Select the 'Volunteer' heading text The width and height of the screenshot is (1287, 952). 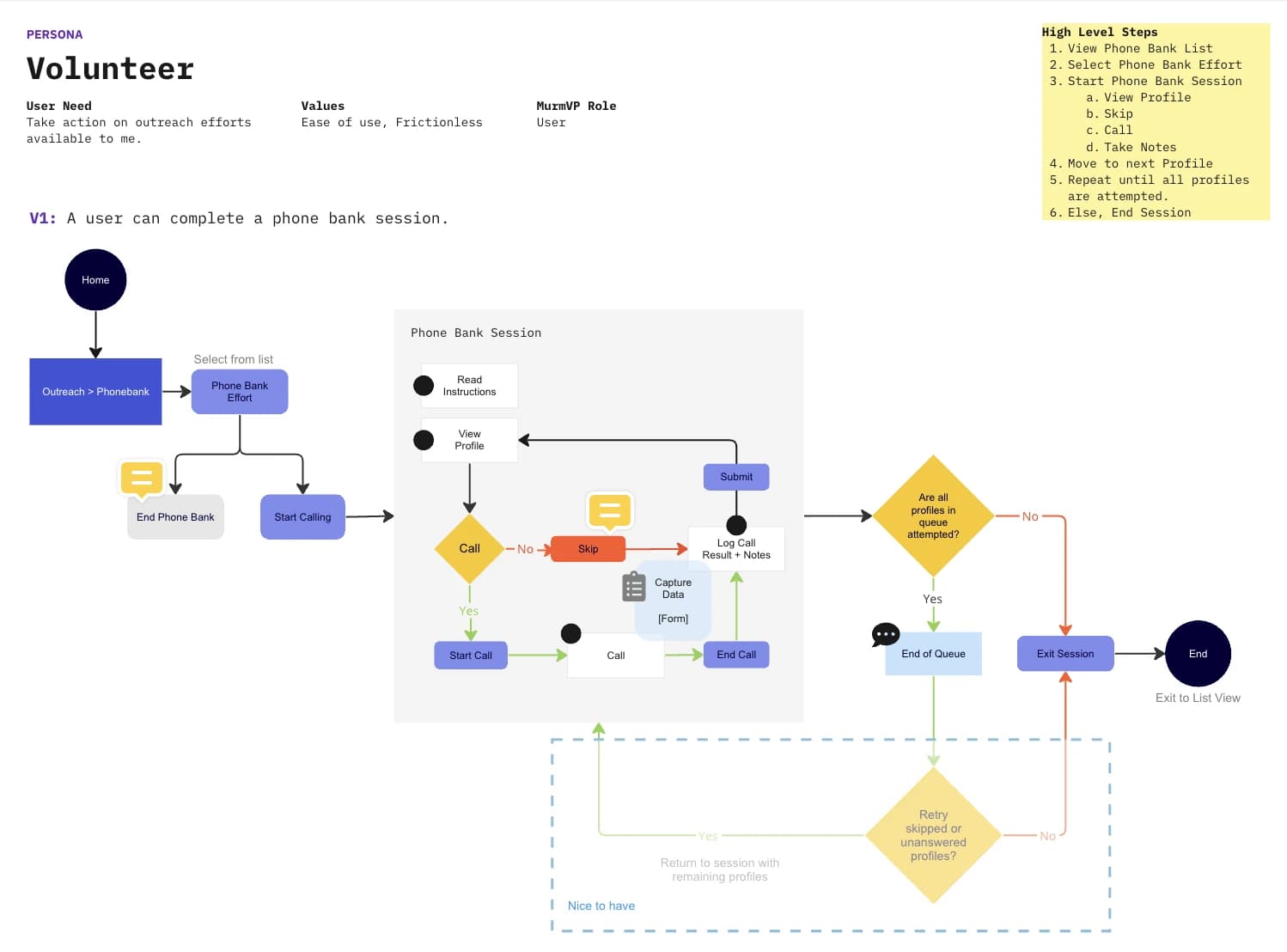110,69
